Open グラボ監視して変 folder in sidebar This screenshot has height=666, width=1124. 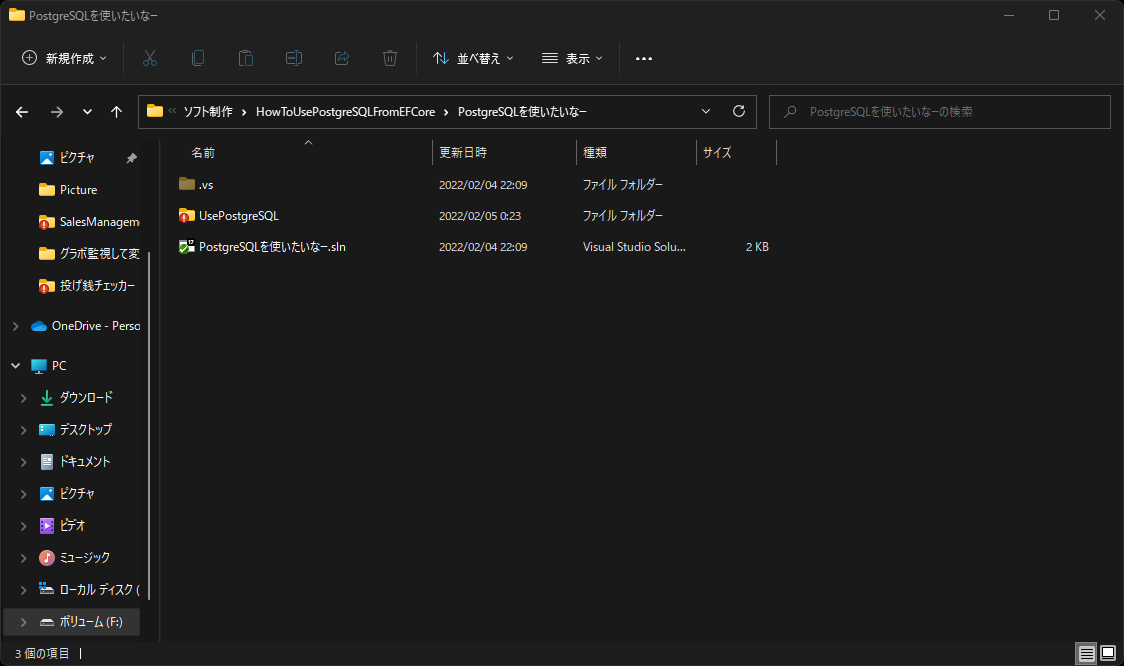pyautogui.click(x=90, y=254)
